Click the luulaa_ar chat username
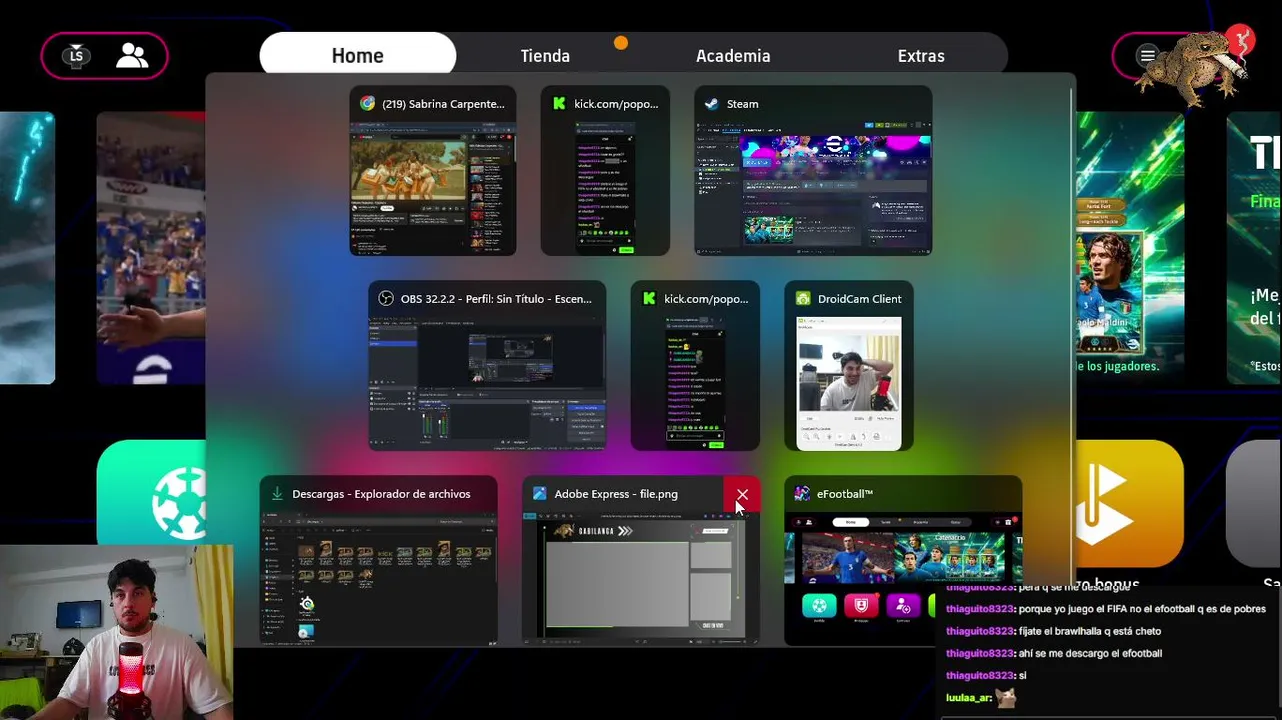This screenshot has height=720, width=1282. [968, 698]
